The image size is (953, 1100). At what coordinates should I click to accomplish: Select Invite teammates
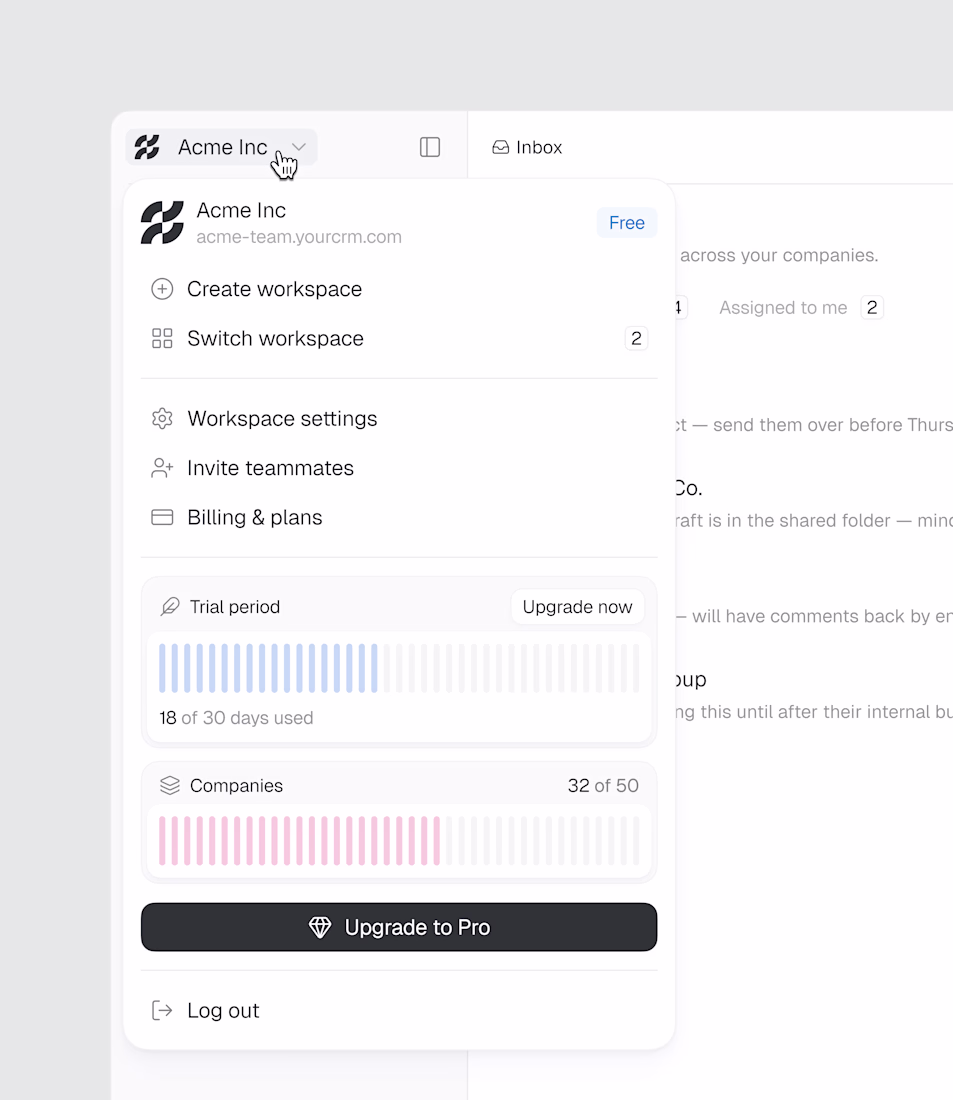[399, 468]
